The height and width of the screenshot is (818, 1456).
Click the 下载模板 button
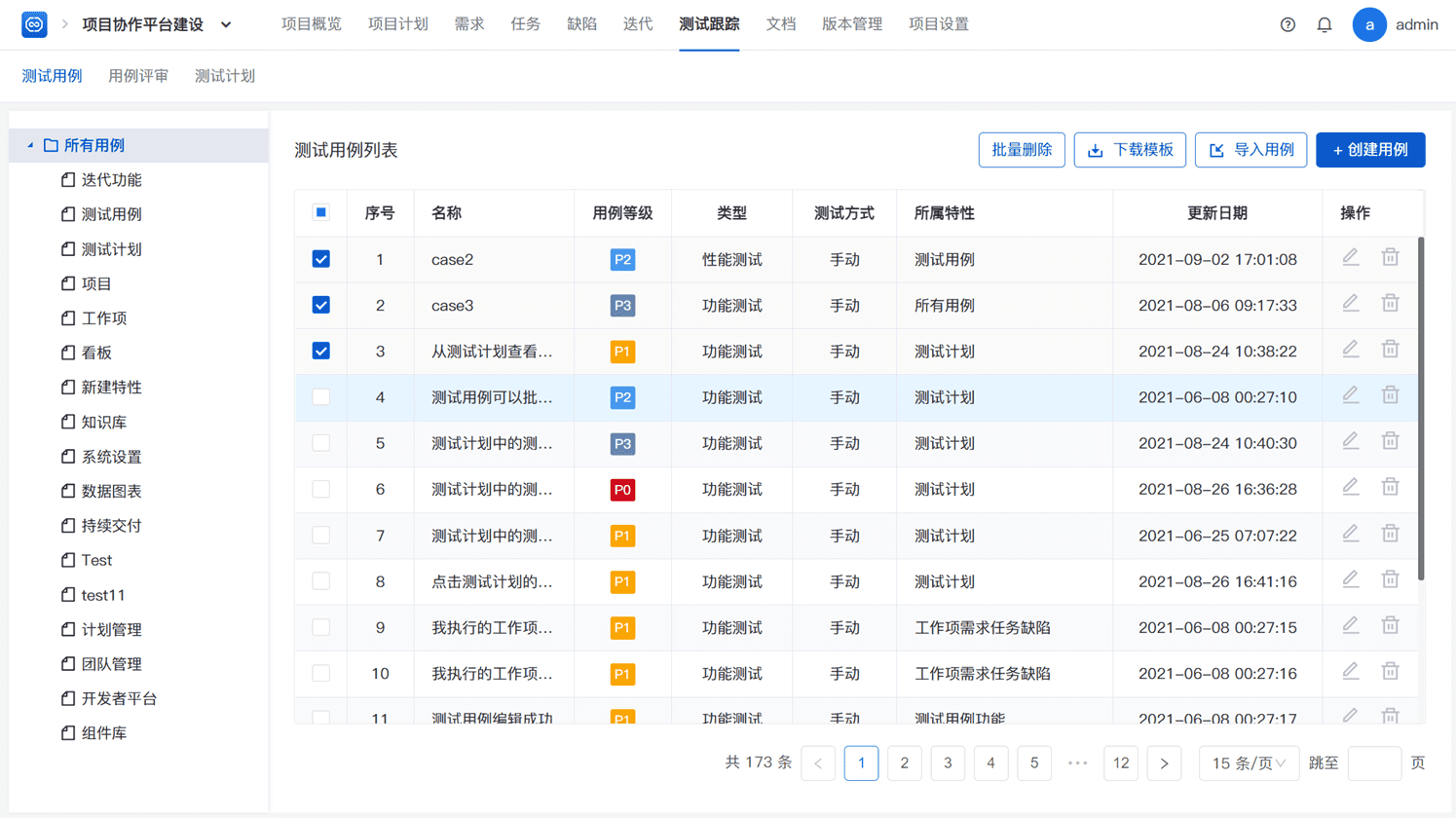point(1130,150)
